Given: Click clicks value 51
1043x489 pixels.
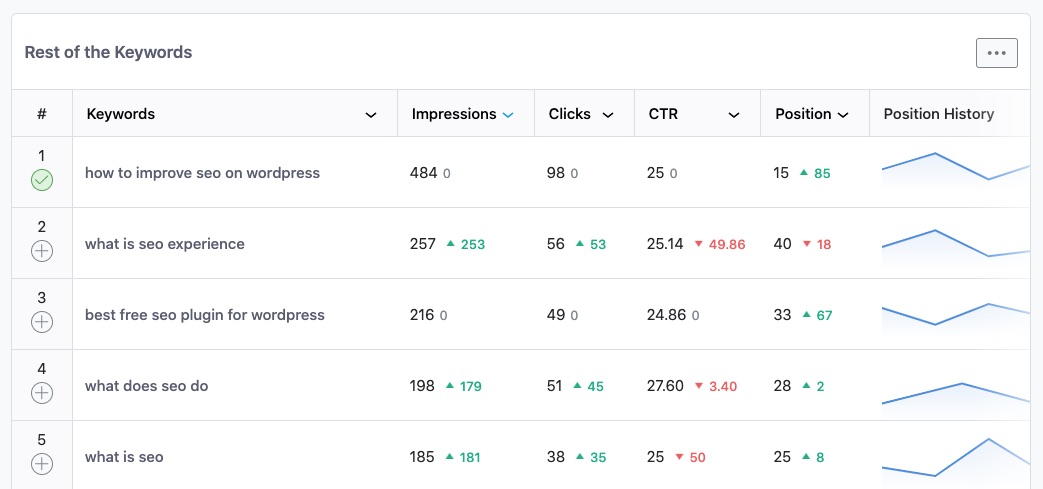Looking at the screenshot, I should (555, 386).
